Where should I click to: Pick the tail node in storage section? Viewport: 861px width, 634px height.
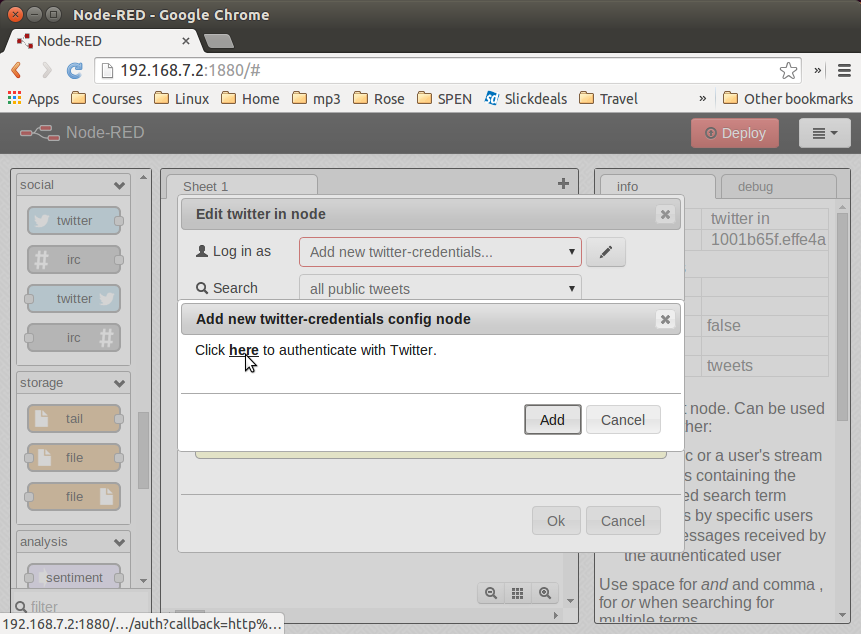[x=72, y=418]
